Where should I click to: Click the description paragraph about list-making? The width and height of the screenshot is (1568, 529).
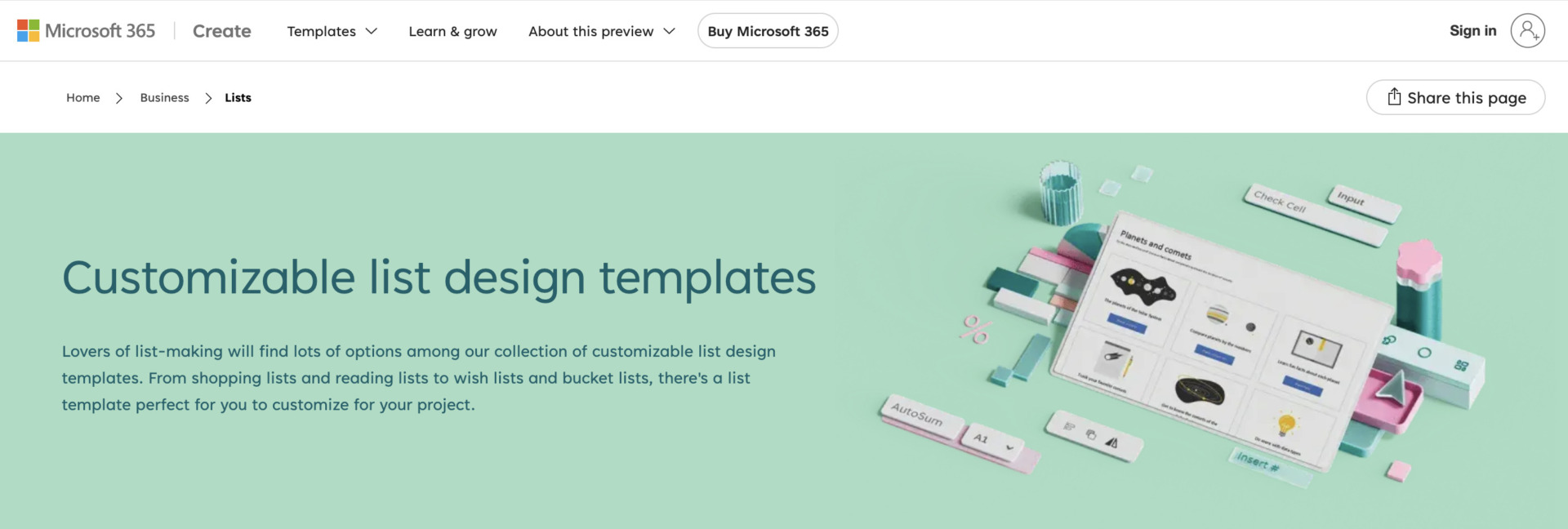click(419, 378)
